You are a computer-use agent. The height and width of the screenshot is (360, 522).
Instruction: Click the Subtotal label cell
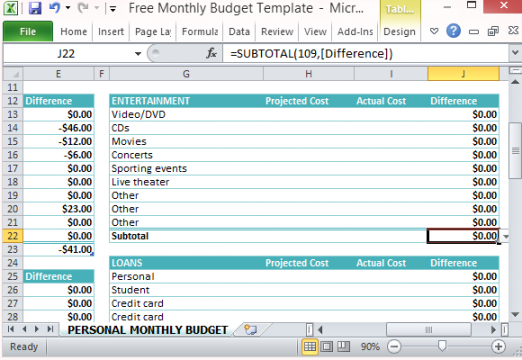tap(186, 236)
